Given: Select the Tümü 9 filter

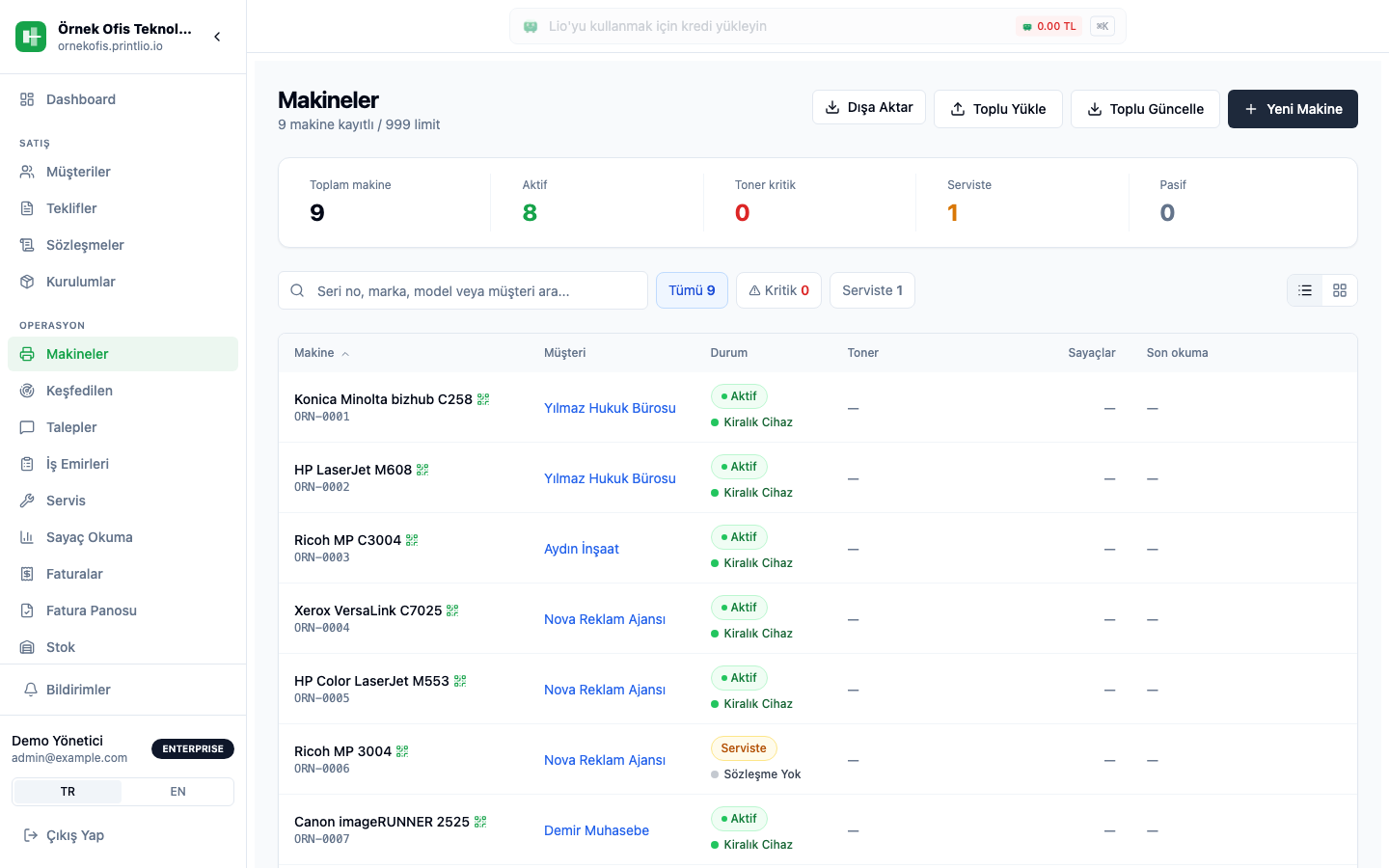Looking at the screenshot, I should (x=692, y=290).
